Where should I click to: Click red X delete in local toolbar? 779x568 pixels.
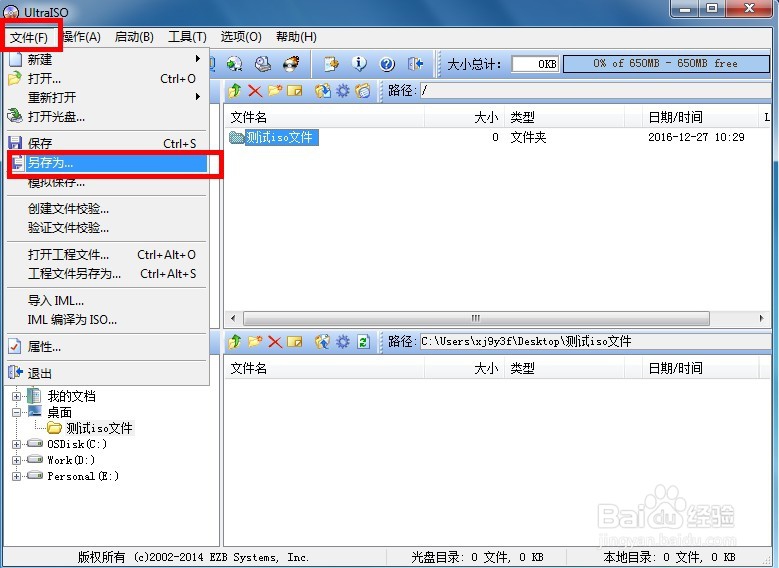[x=275, y=341]
